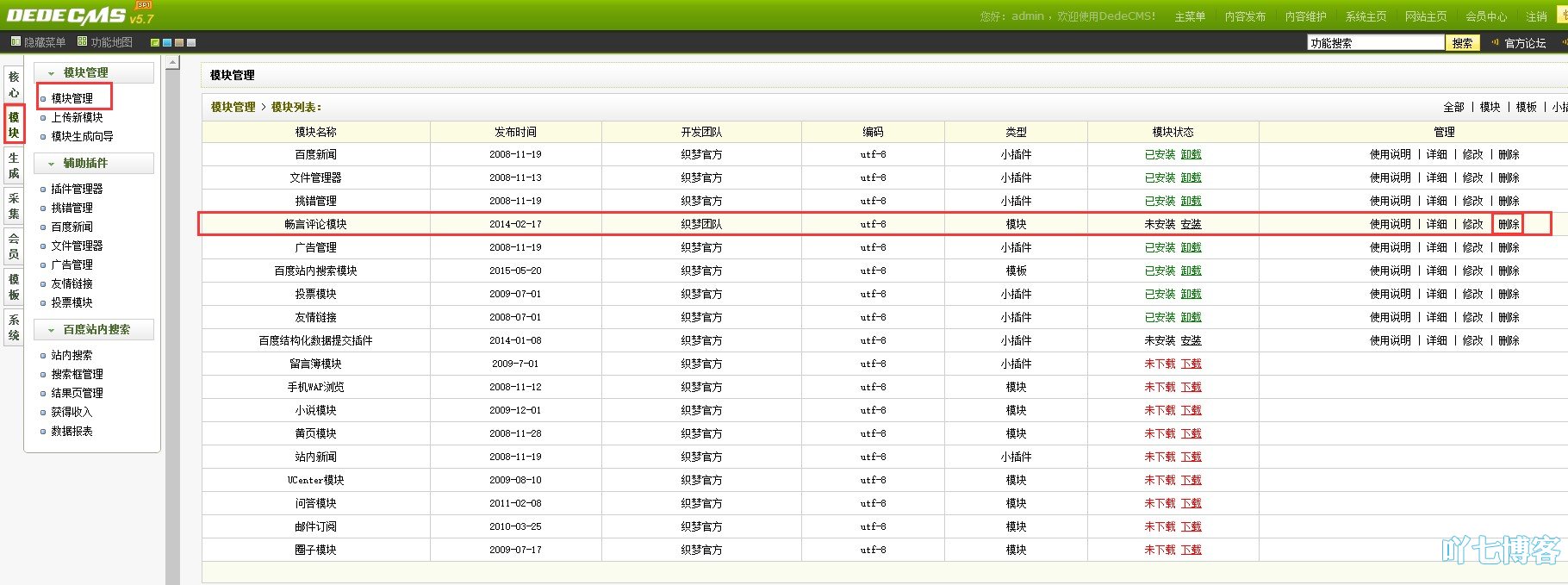Switch to the 核心 vertical tab
The width and height of the screenshot is (1568, 585).
click(14, 84)
